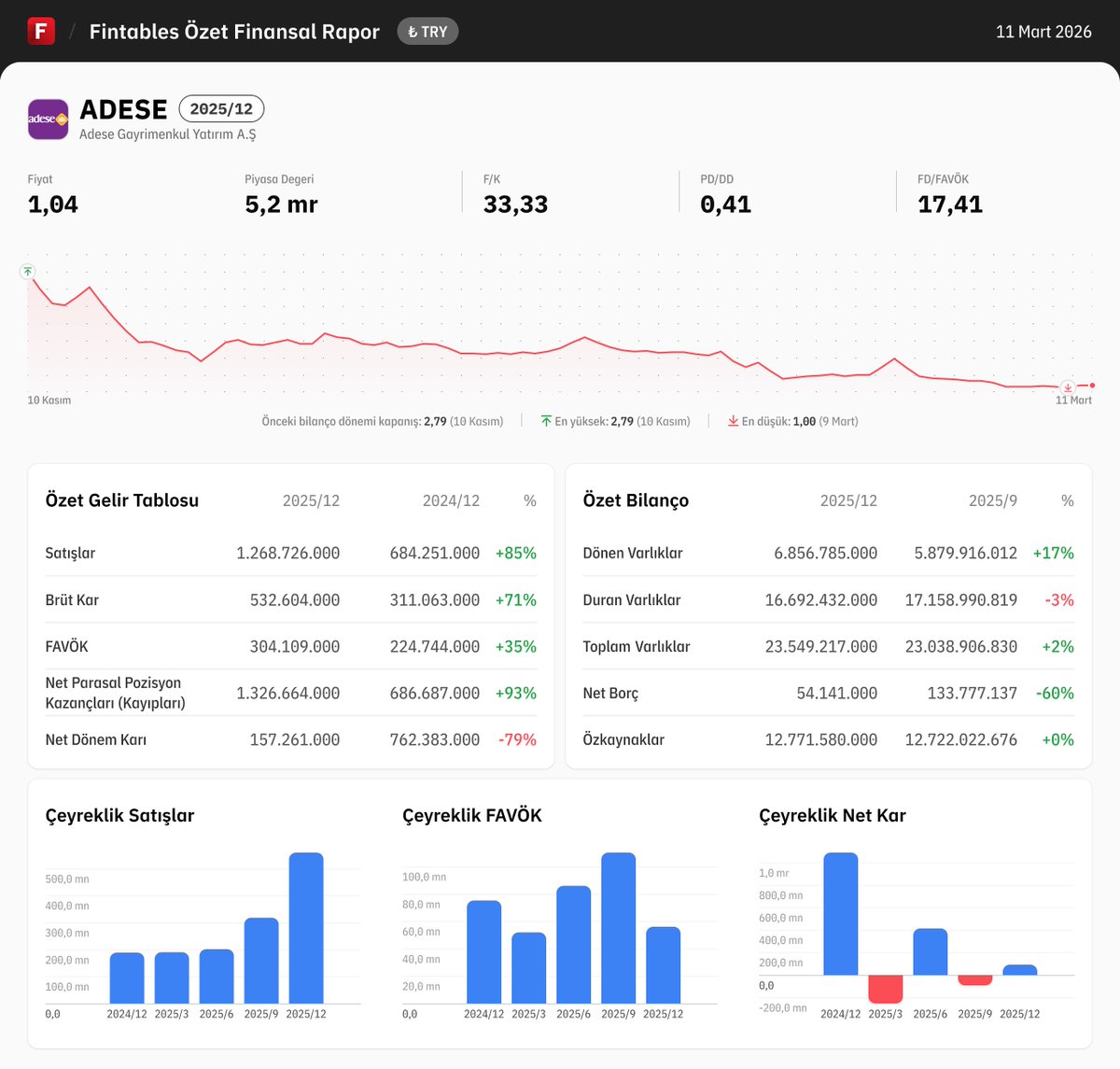Click the 2024/12 column header in Gelir Tablosu
This screenshot has height=1069, width=1120.
(x=451, y=500)
